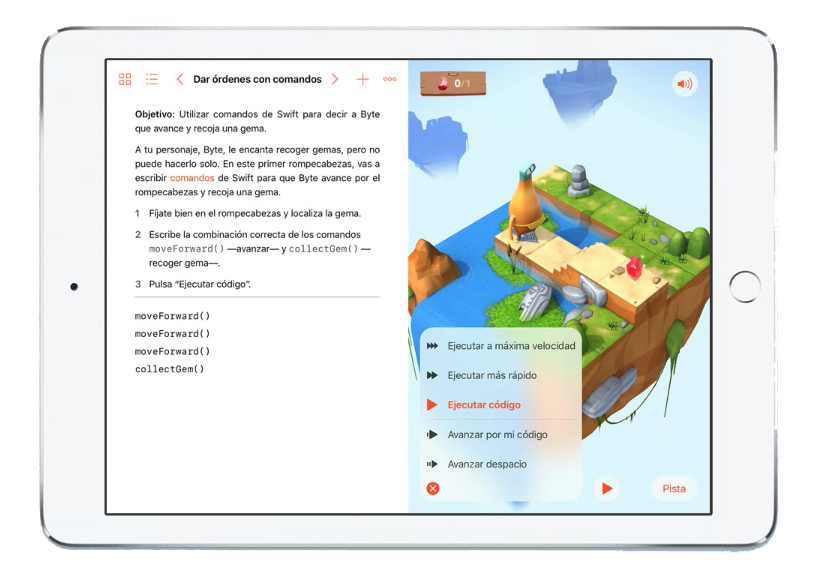Tap the red gem in the puzzle
Viewport: 823px width, 574px height.
[635, 268]
